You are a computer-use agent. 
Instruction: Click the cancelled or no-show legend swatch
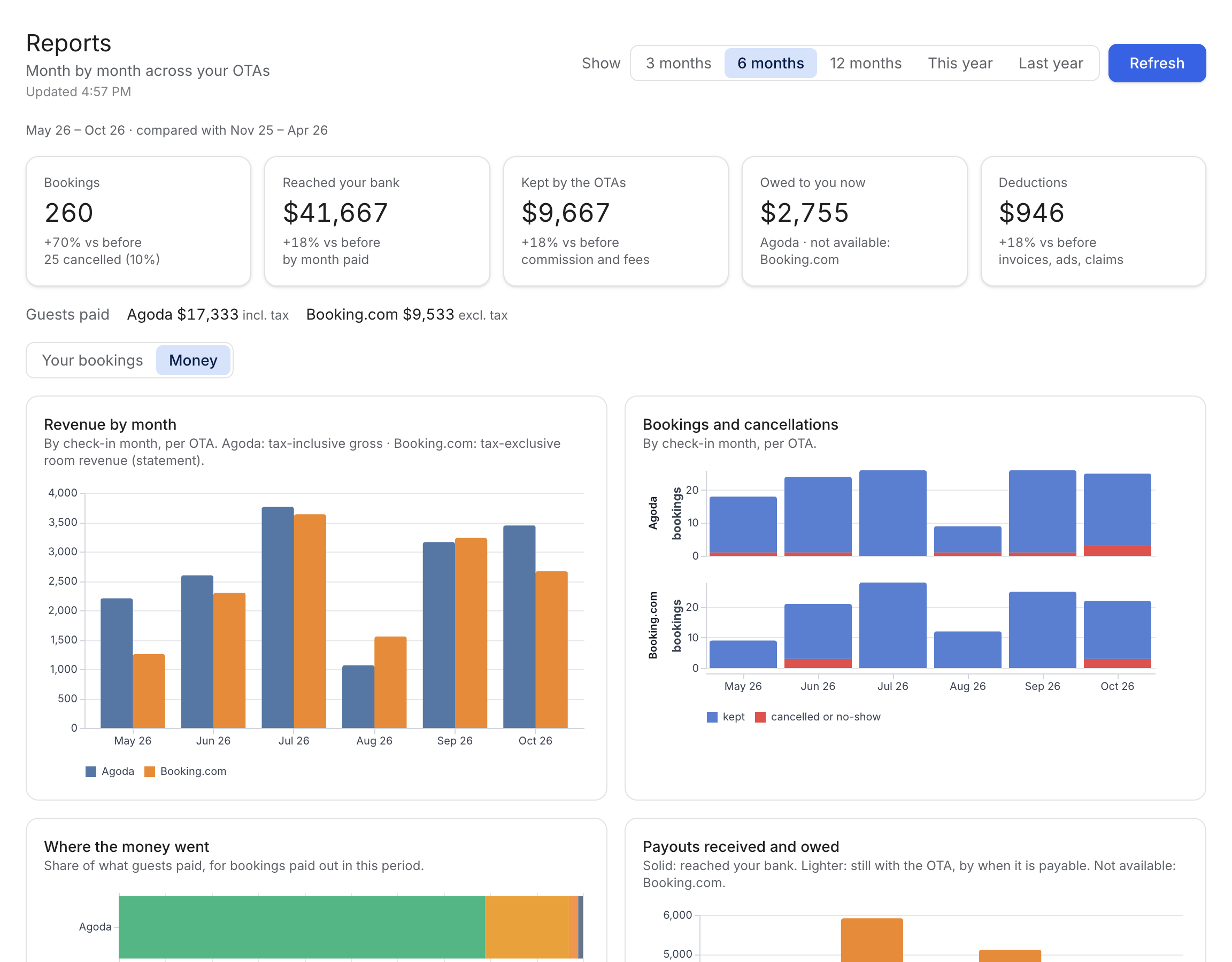click(760, 717)
